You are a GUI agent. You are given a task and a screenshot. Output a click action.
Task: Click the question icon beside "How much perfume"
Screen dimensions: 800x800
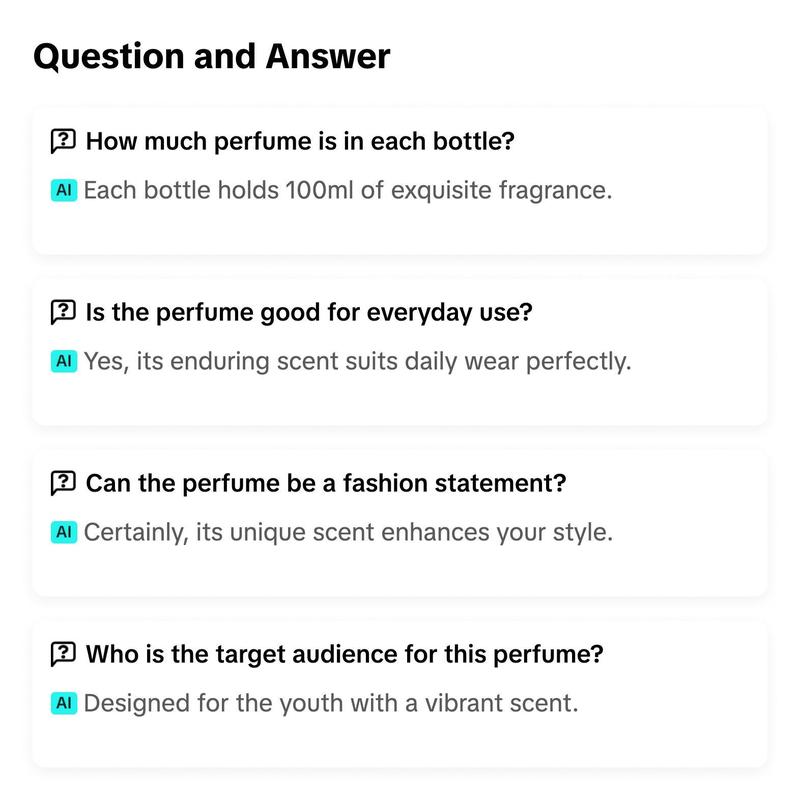(63, 141)
